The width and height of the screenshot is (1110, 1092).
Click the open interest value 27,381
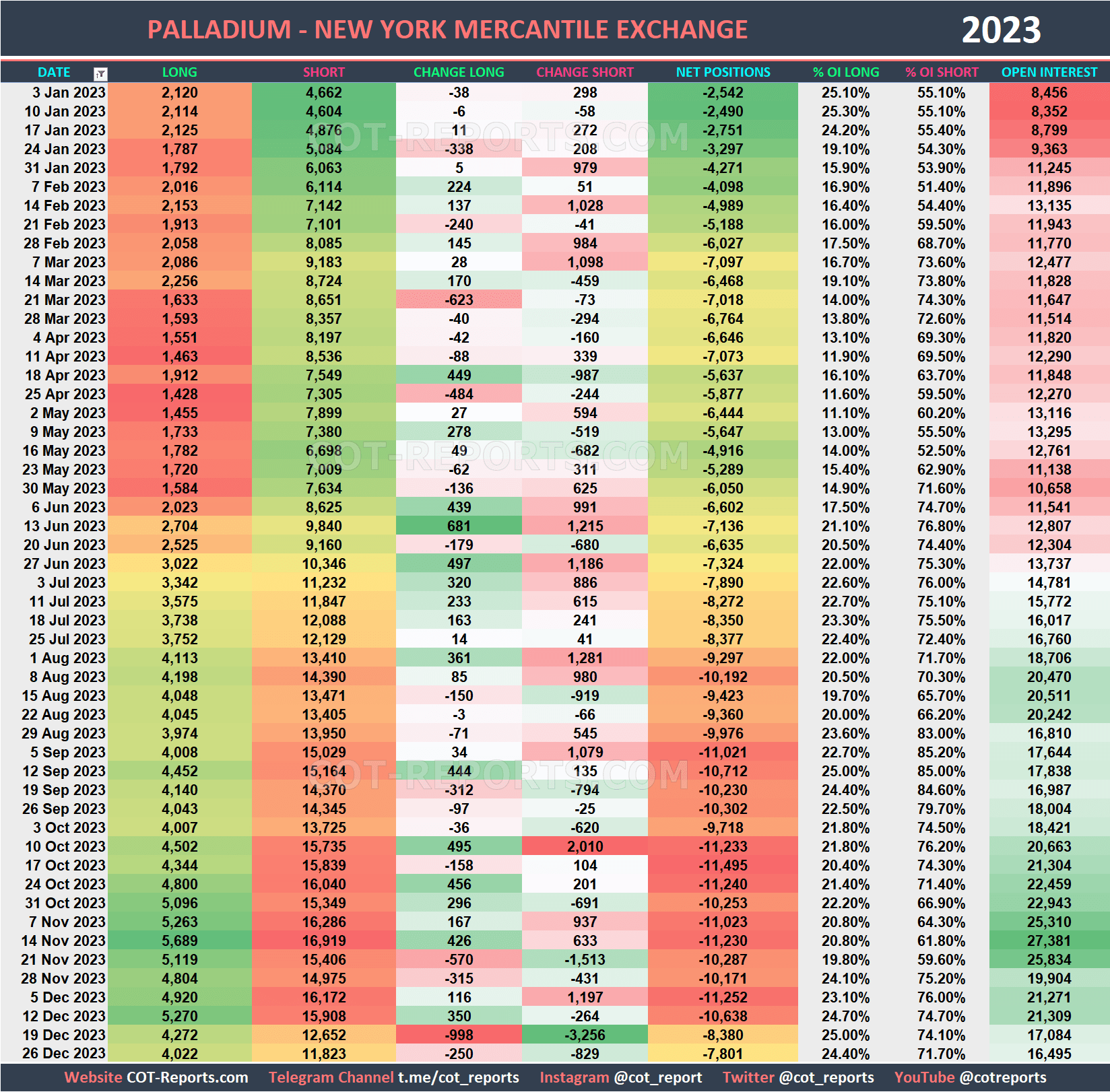tap(1049, 941)
